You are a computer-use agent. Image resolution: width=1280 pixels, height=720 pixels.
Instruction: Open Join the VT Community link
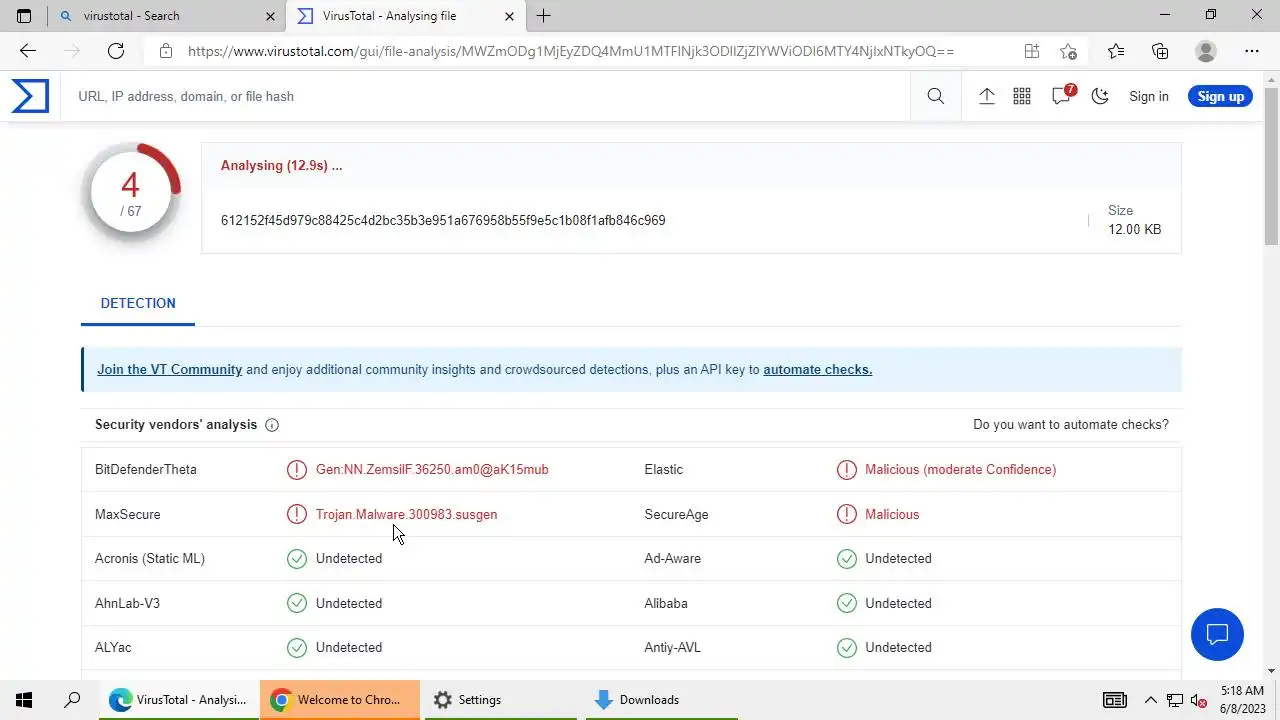coord(169,369)
